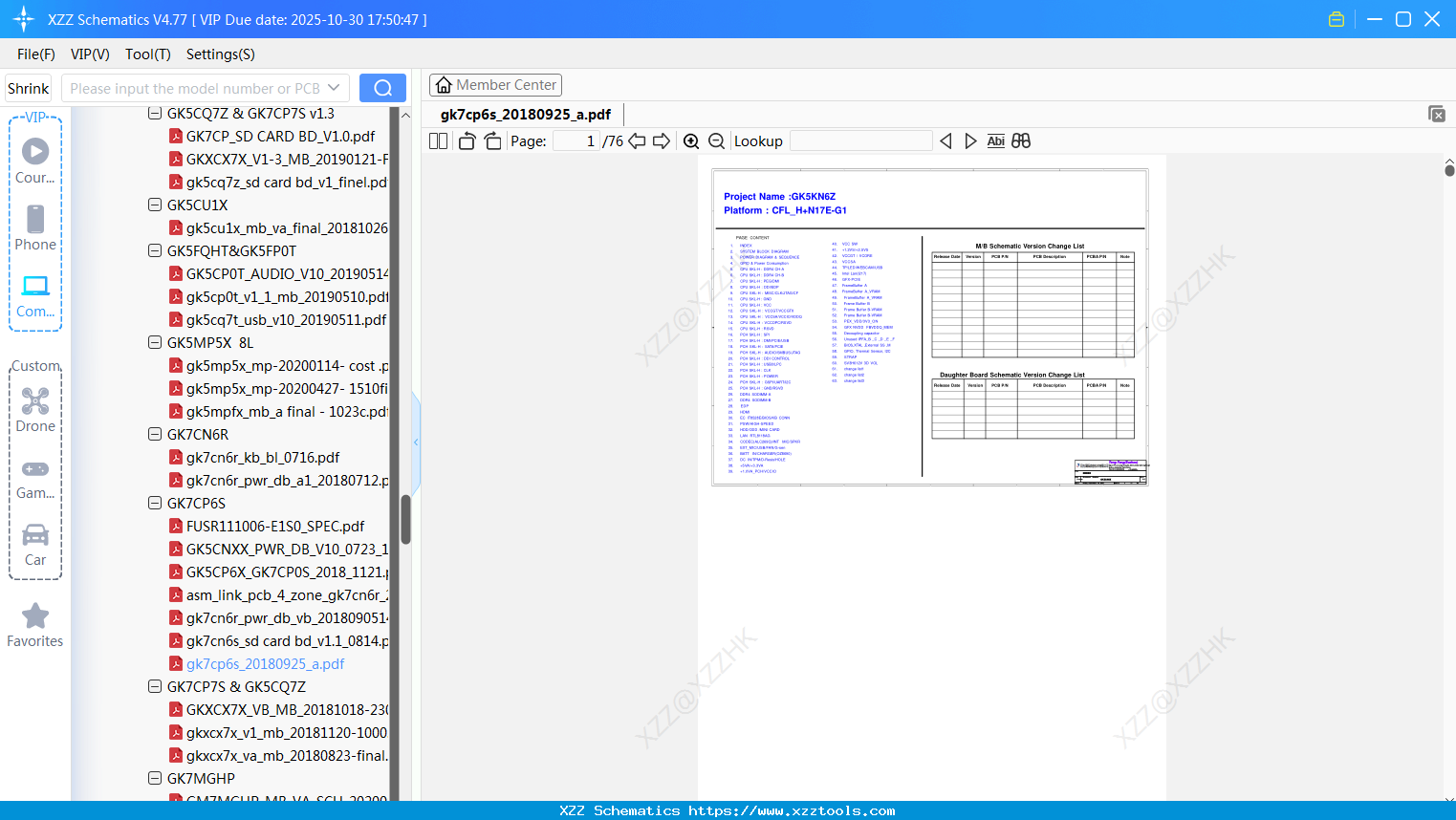
Task: Click the binoculars search icon
Action: 1021,140
